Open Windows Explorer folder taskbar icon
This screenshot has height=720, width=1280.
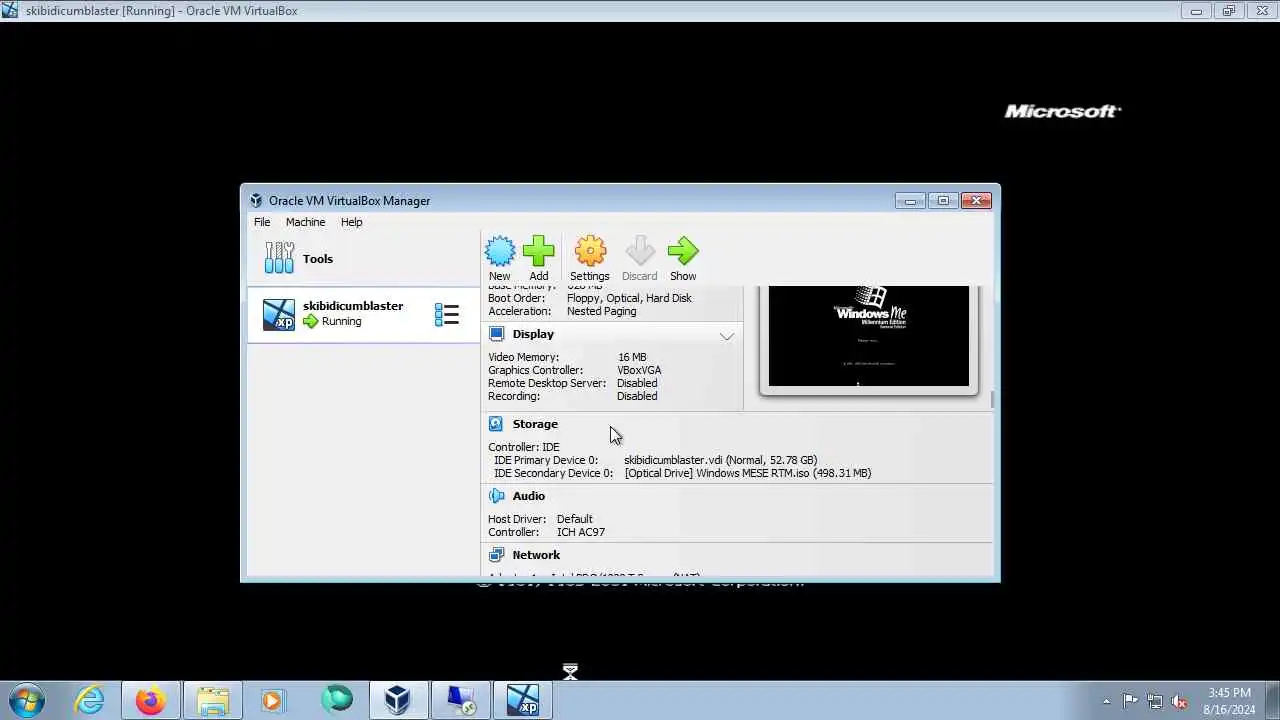click(x=213, y=700)
